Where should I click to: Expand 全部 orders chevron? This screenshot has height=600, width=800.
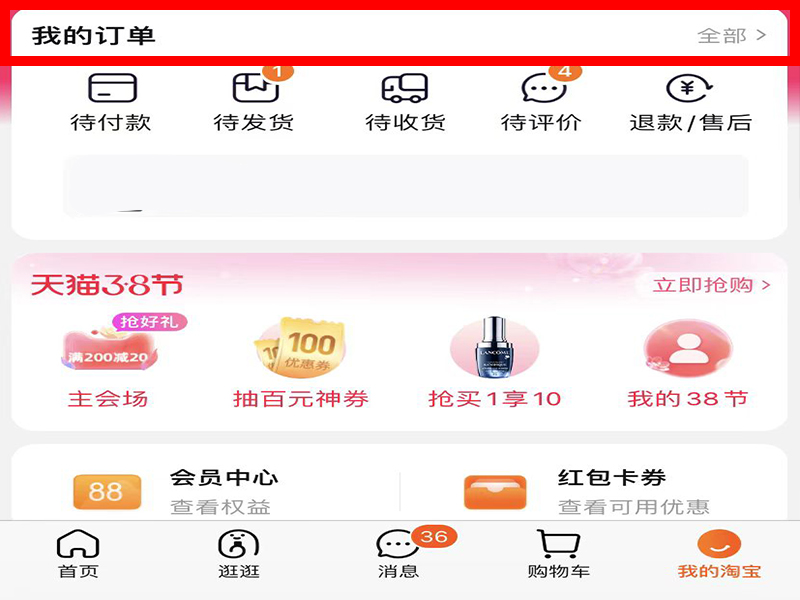coord(761,35)
